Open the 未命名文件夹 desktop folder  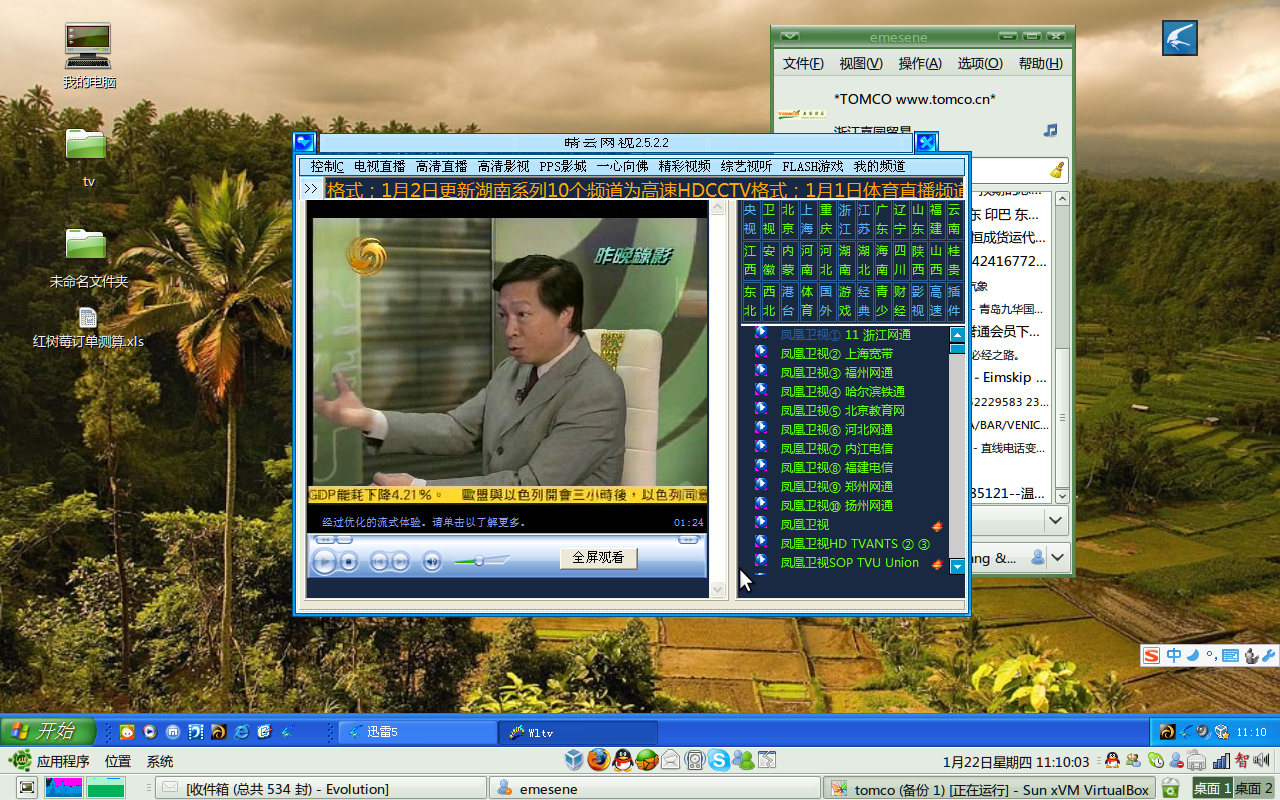(88, 257)
